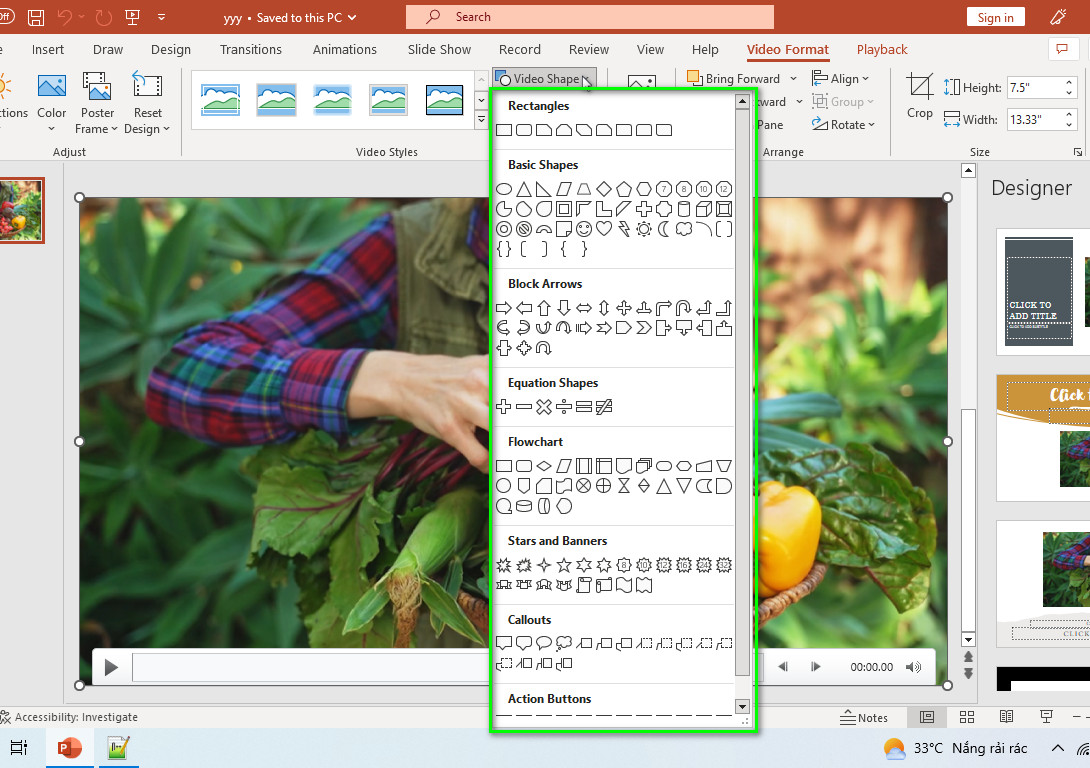Image resolution: width=1090 pixels, height=768 pixels.
Task: Pick the multiplication sign equation shape
Action: pyautogui.click(x=544, y=407)
